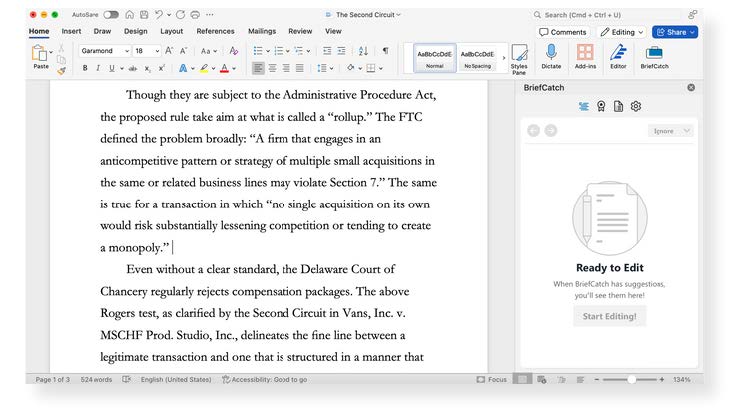This screenshot has width=752, height=417.
Task: Open the Home ribbon tab
Action: pyautogui.click(x=39, y=31)
